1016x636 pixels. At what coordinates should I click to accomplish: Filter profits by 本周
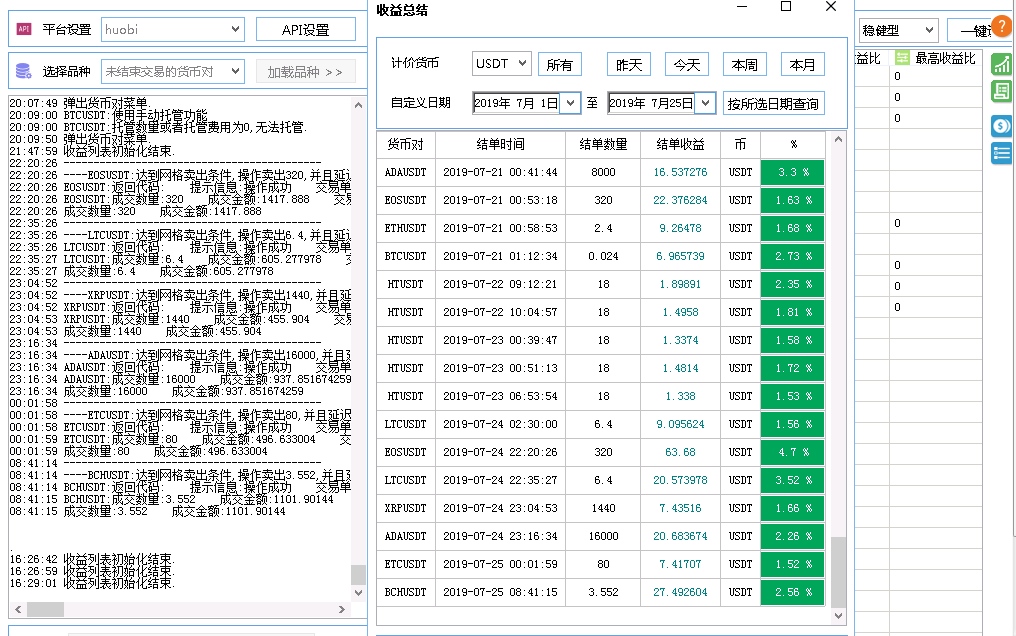point(745,65)
